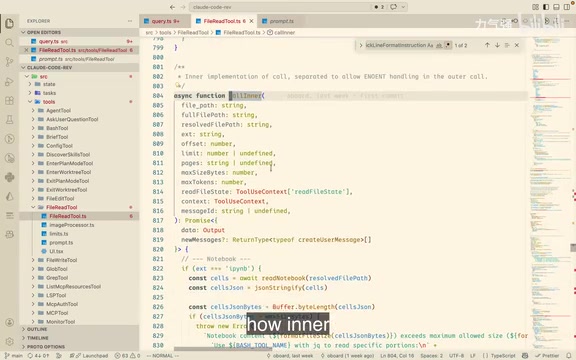Open the Accounts icon in activity bar
576x360 pixels.
[10, 322]
